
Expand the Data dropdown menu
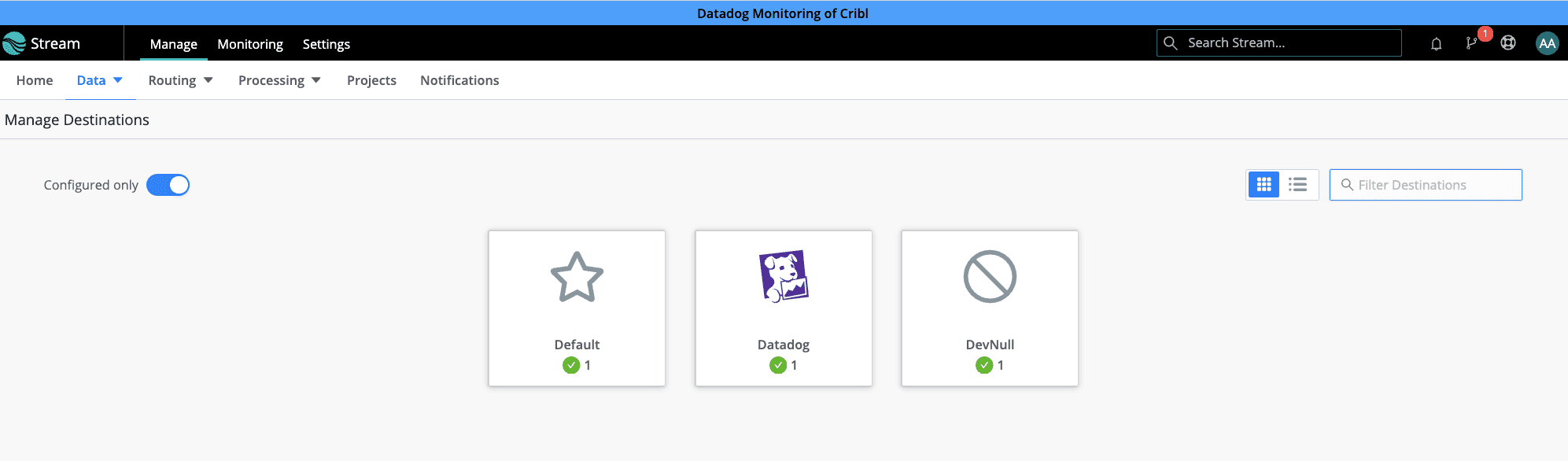(100, 80)
